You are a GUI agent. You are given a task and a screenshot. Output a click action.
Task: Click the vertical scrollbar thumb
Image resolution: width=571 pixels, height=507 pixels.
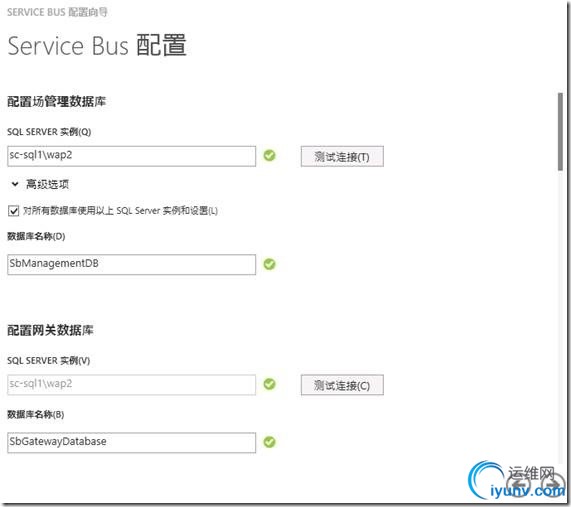[560, 132]
